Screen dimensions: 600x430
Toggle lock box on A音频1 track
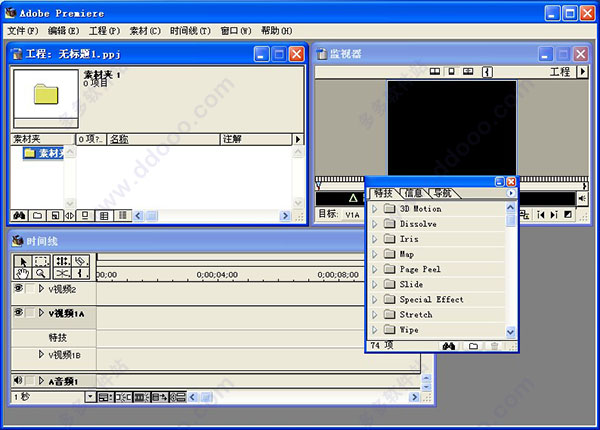[x=30, y=381]
